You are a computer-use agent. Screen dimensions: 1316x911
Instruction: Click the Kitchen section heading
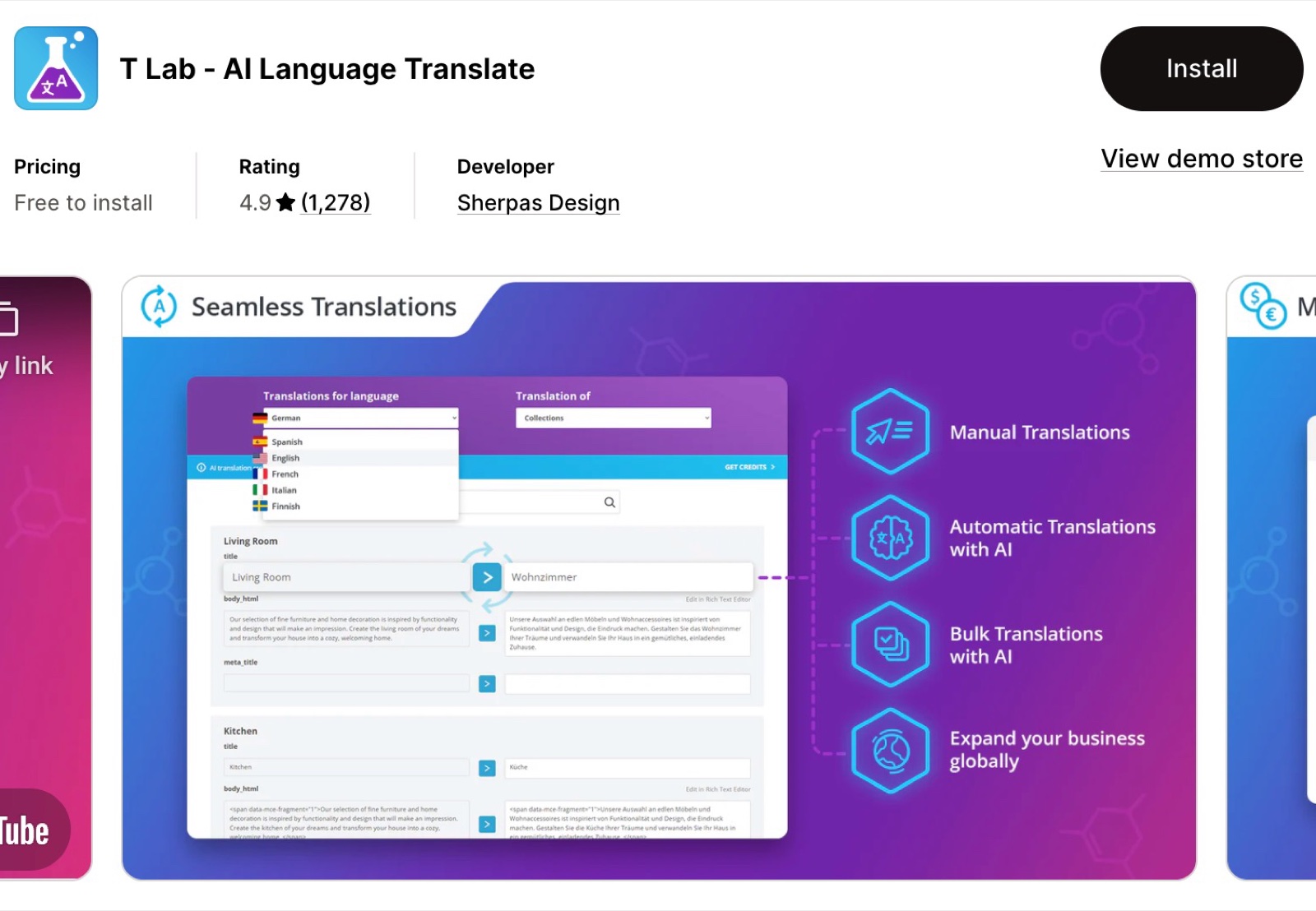(240, 731)
